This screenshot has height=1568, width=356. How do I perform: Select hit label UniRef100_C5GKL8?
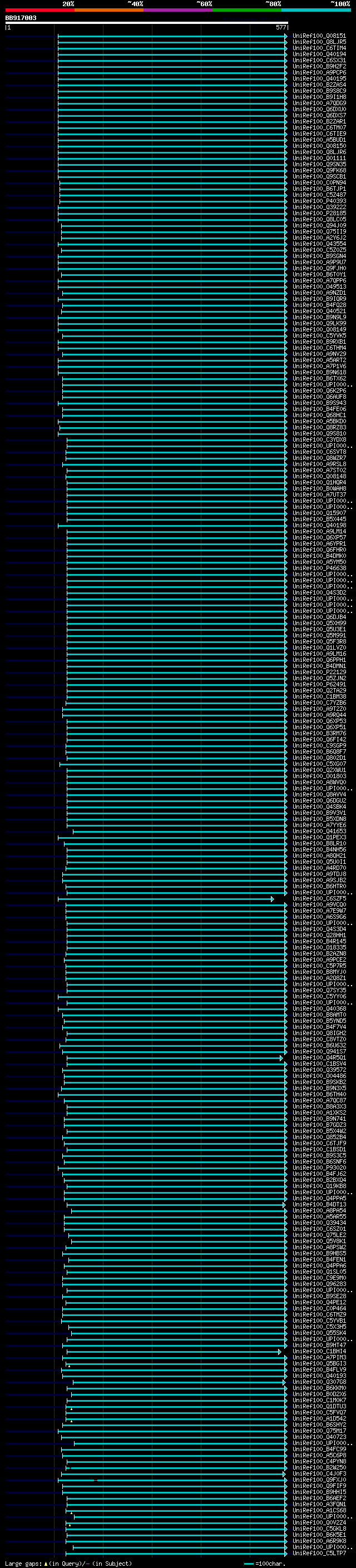(x=319, y=1529)
